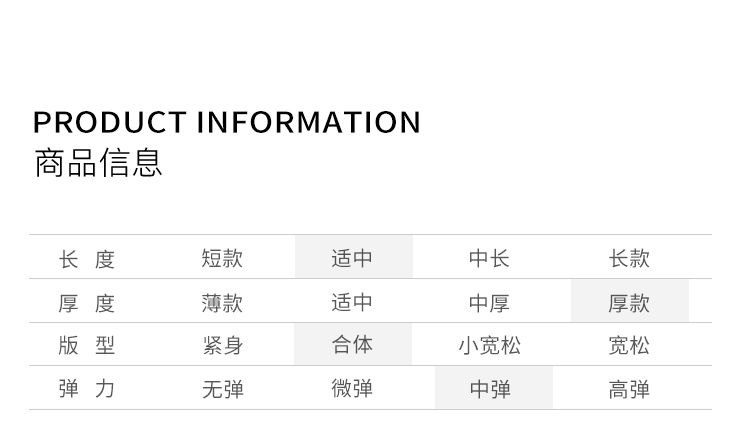750x436 pixels.
Task: Select 短款 in the length row
Action: pos(222,258)
